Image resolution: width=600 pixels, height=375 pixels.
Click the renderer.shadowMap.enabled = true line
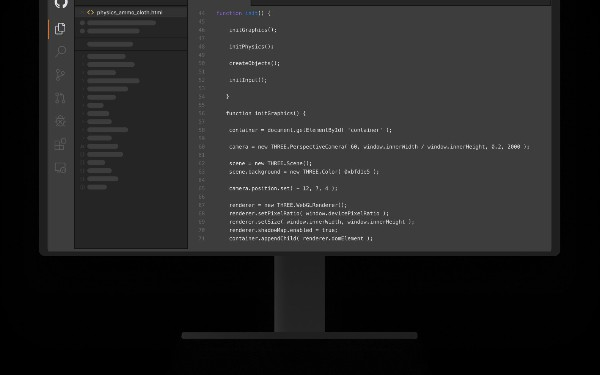point(284,230)
